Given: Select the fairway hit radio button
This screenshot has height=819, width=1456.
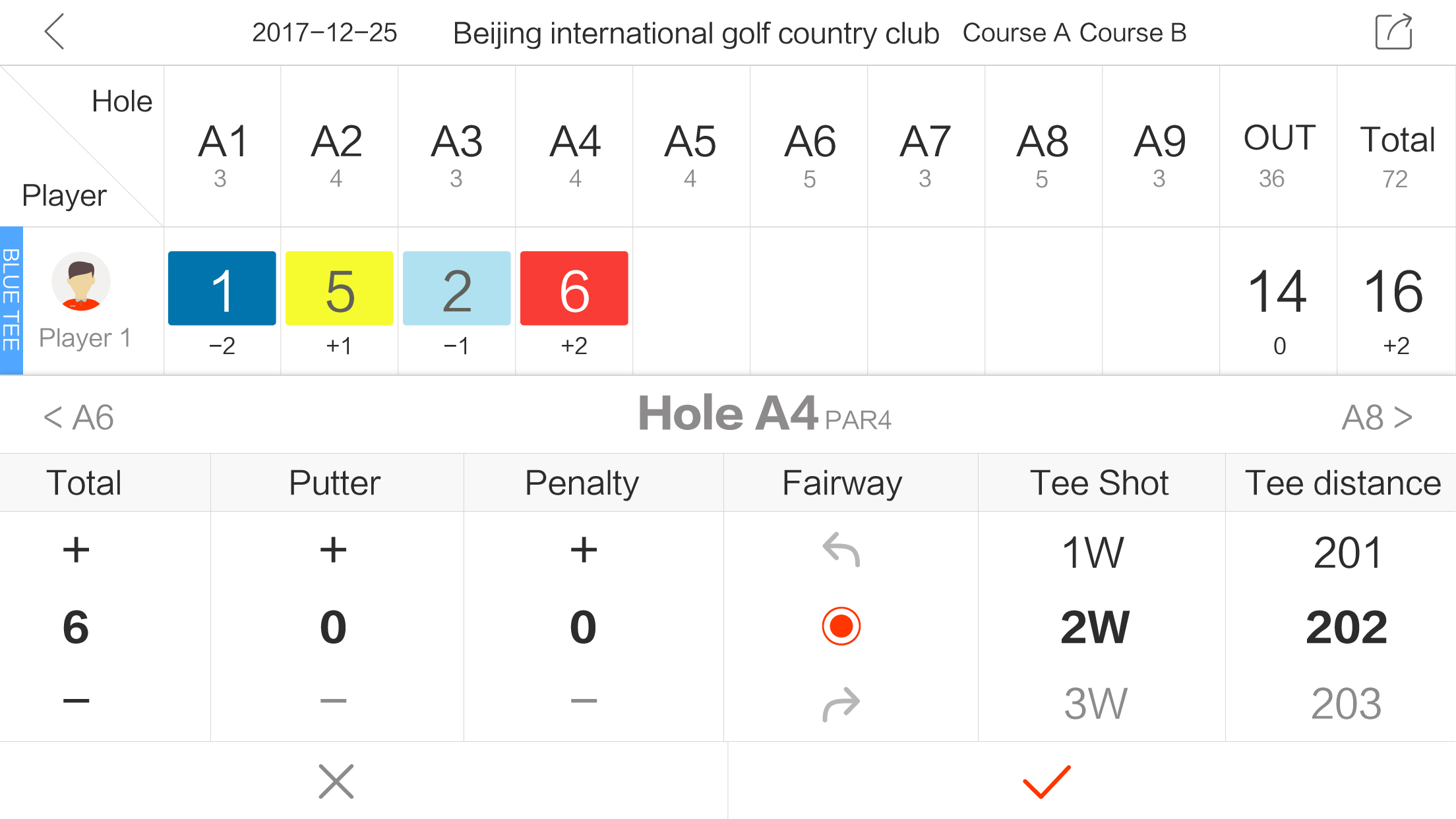Looking at the screenshot, I should 841,626.
